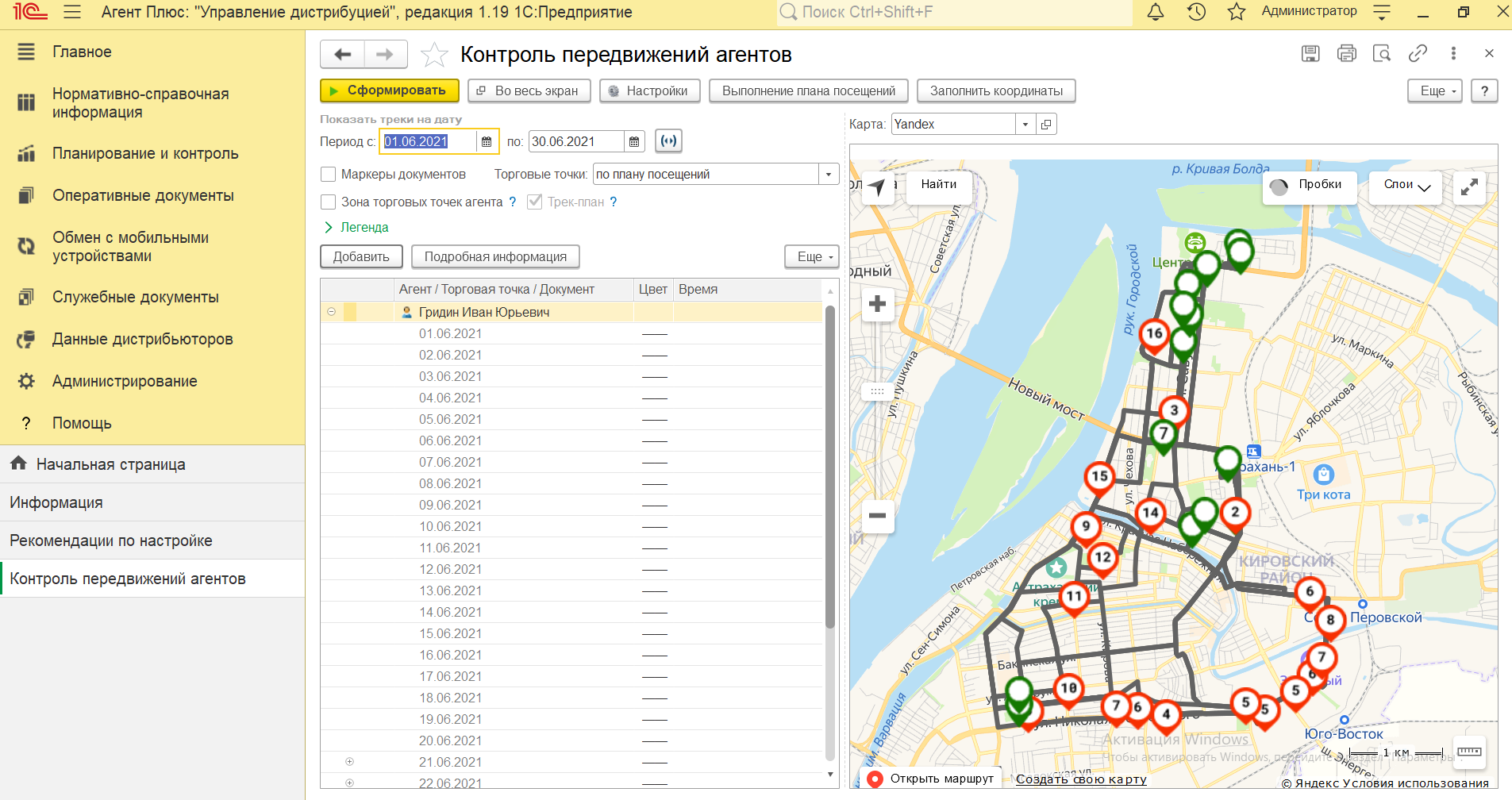Click the standard period selection button

coord(668,141)
